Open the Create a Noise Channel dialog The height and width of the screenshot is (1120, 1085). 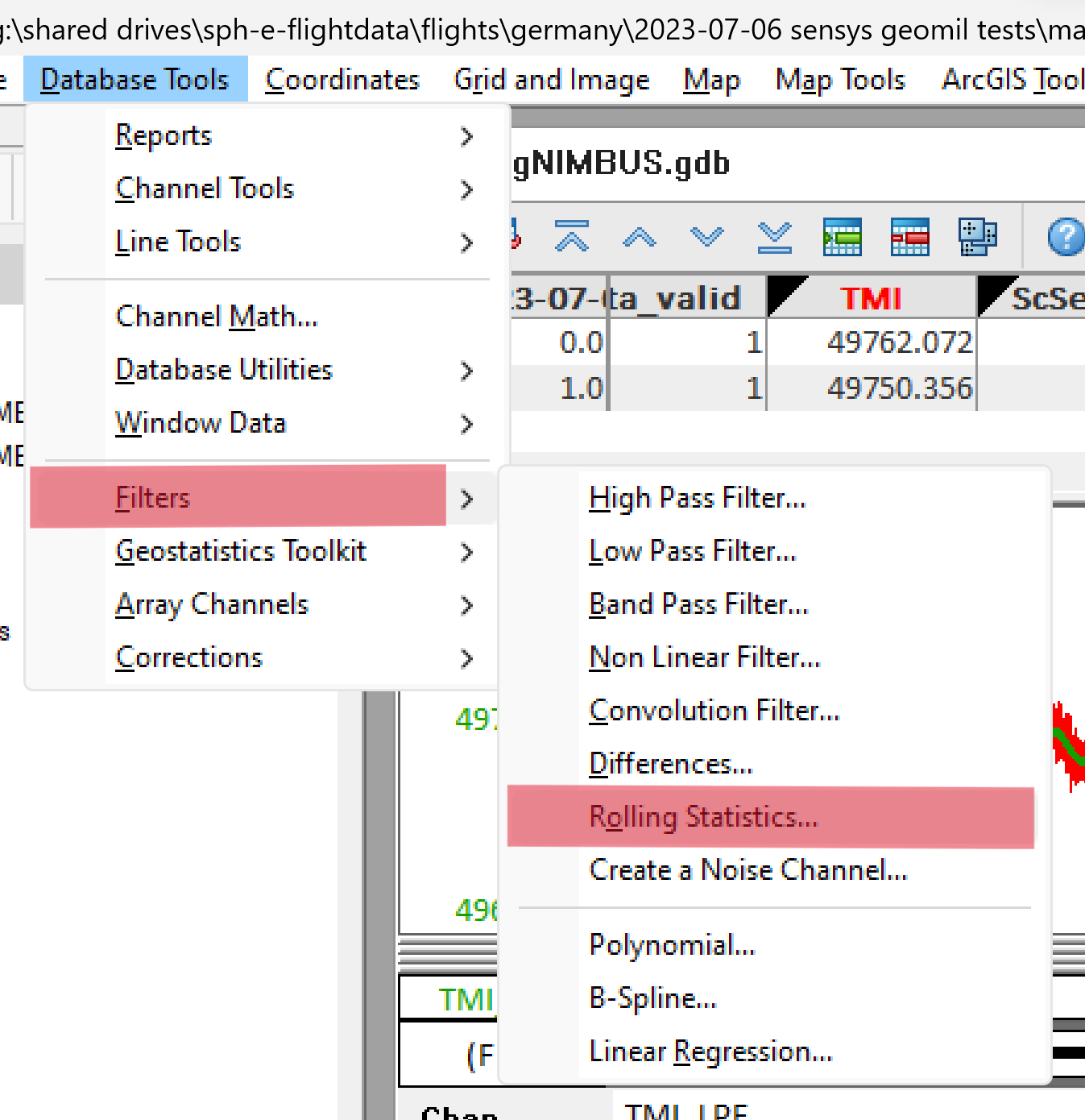pyautogui.click(x=747, y=870)
